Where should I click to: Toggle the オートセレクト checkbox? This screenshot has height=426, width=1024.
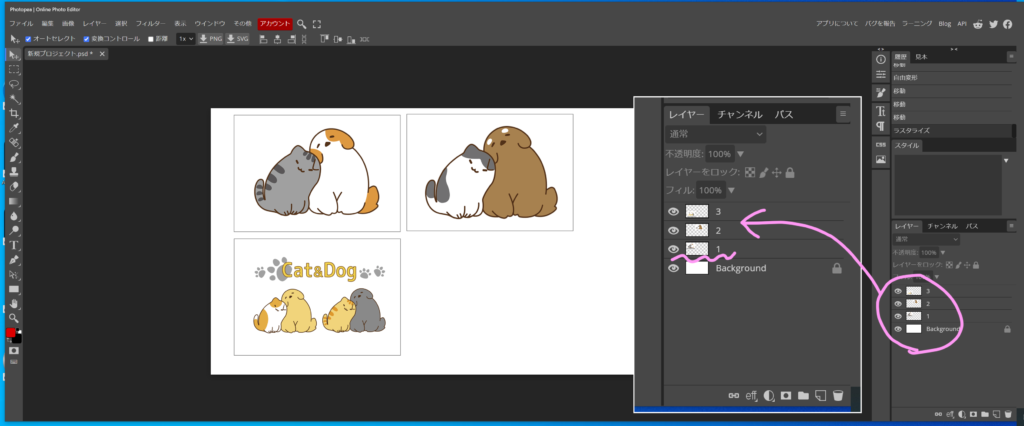coord(26,39)
